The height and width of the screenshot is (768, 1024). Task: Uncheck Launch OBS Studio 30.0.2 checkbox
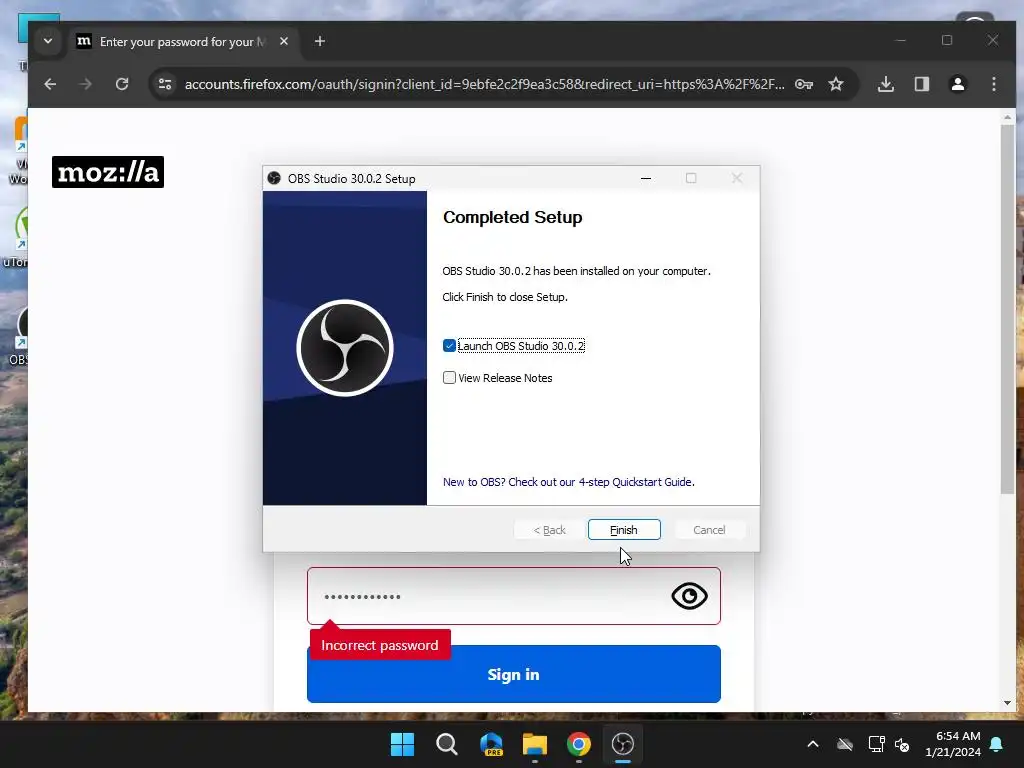pos(449,345)
